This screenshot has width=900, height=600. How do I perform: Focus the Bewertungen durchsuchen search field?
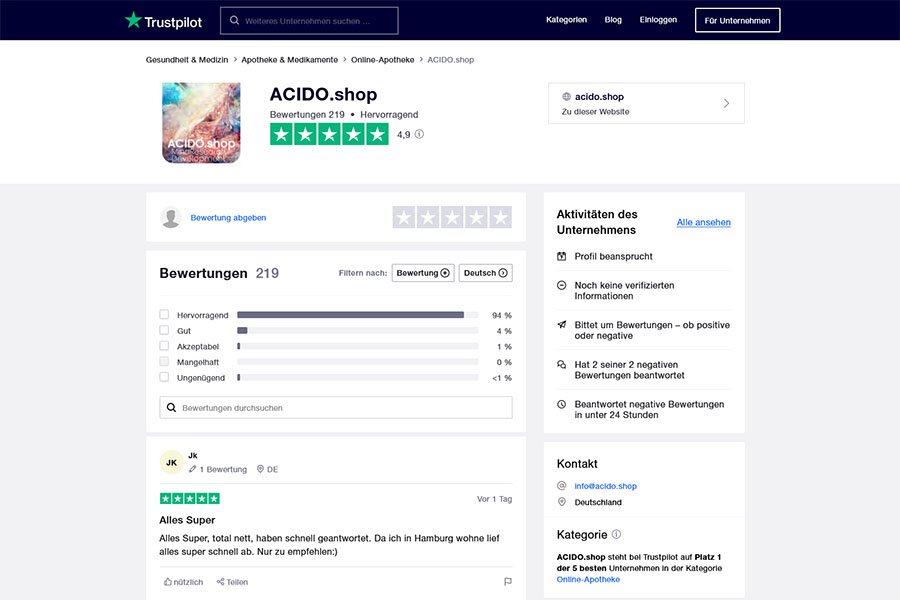point(336,408)
